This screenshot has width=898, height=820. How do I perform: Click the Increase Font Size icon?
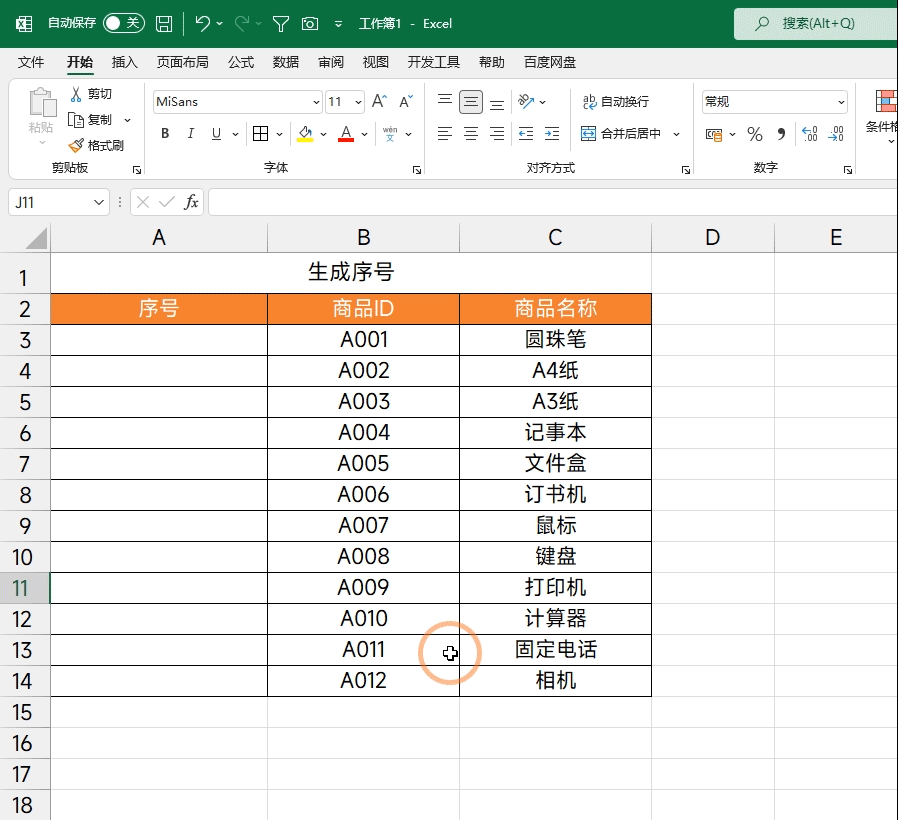click(x=379, y=102)
